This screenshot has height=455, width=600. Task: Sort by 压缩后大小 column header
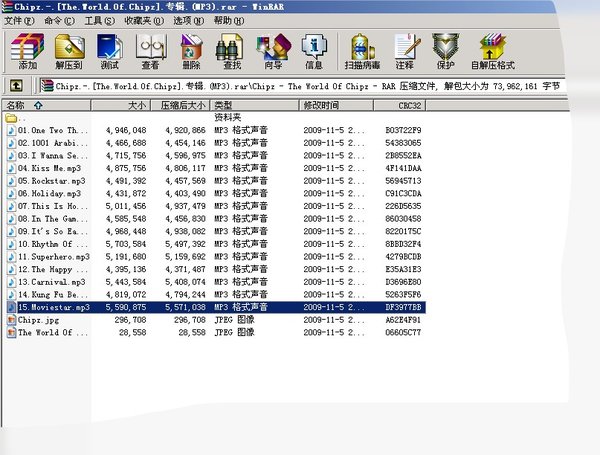click(x=180, y=105)
